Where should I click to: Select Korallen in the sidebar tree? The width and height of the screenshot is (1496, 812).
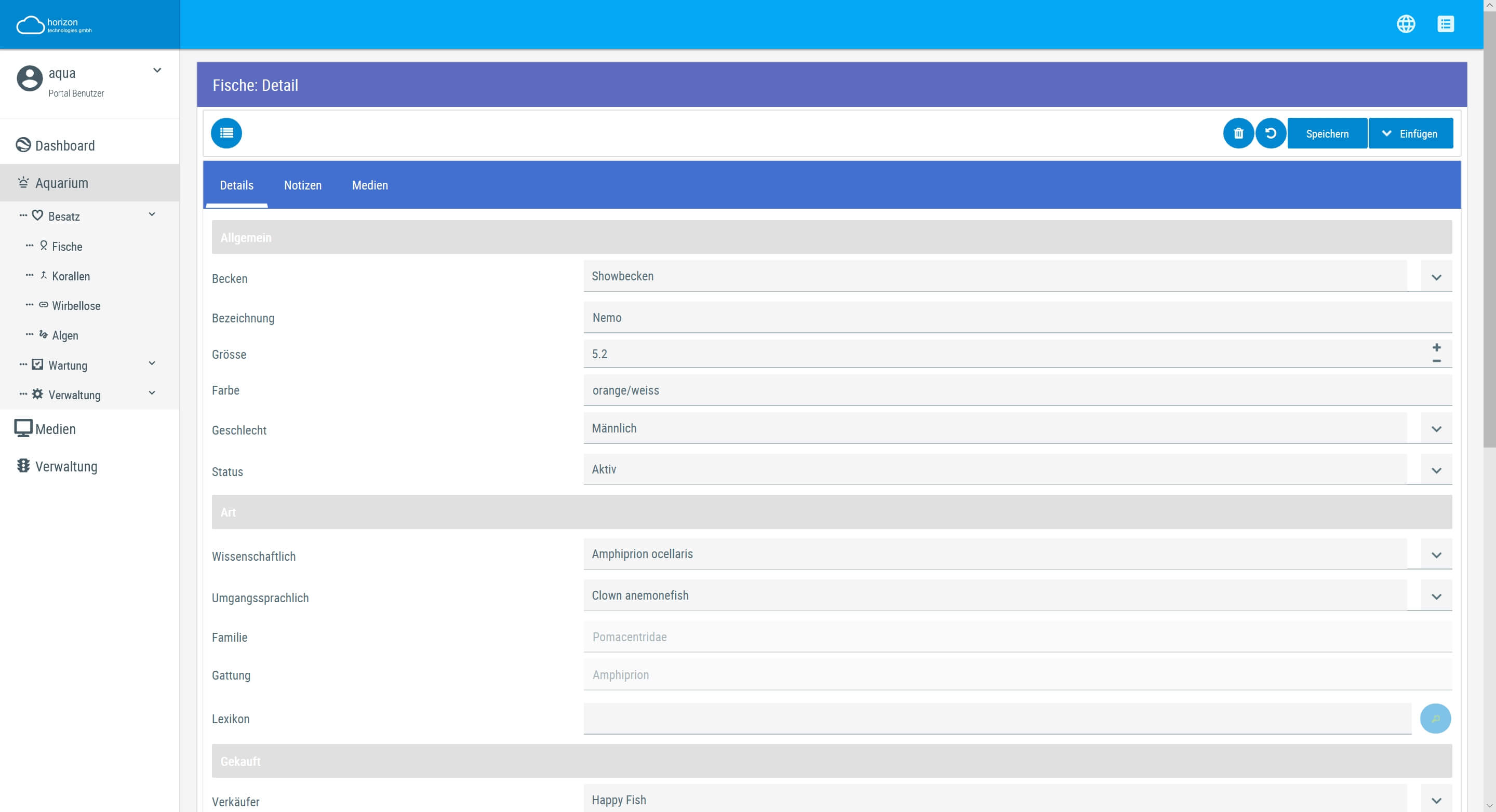click(71, 276)
